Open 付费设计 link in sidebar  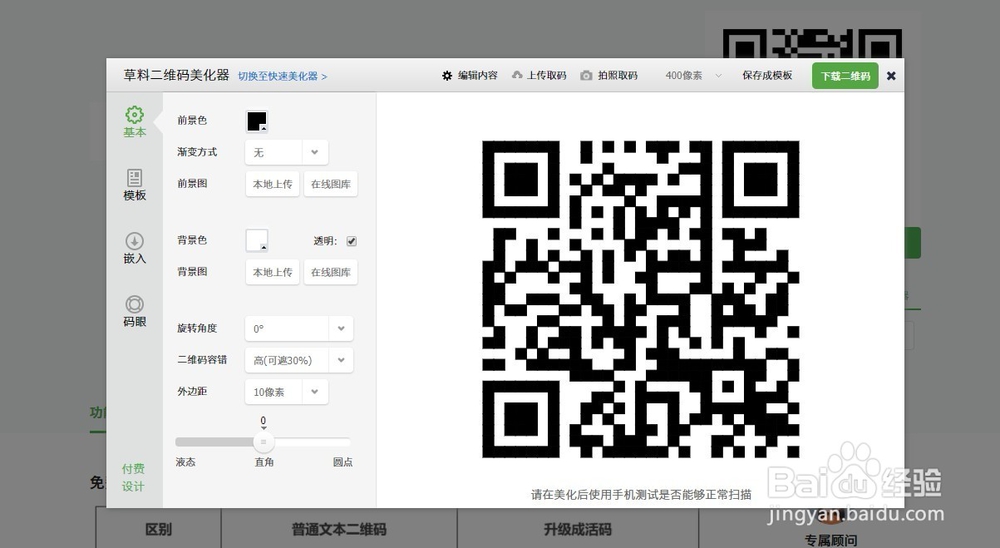(133, 477)
